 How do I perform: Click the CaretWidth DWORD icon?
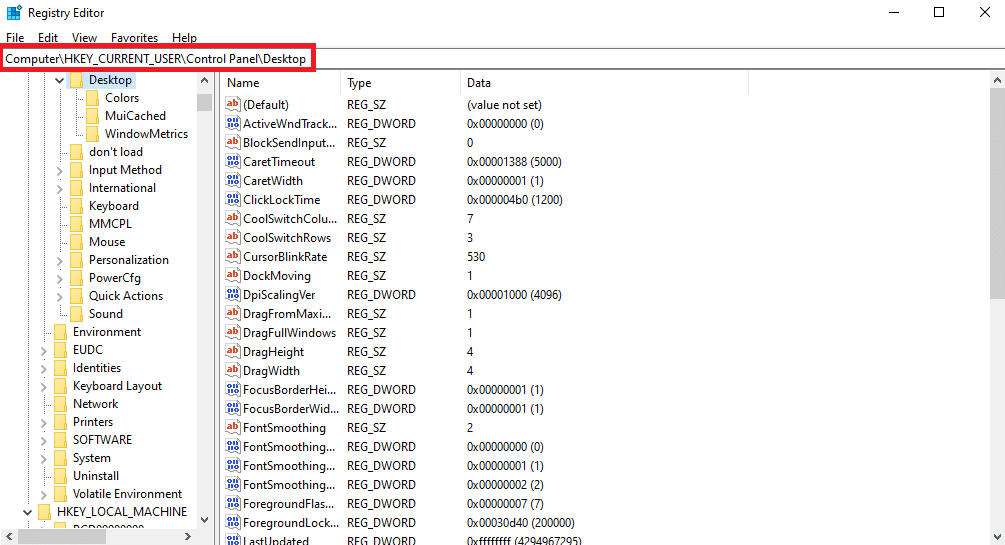click(233, 180)
